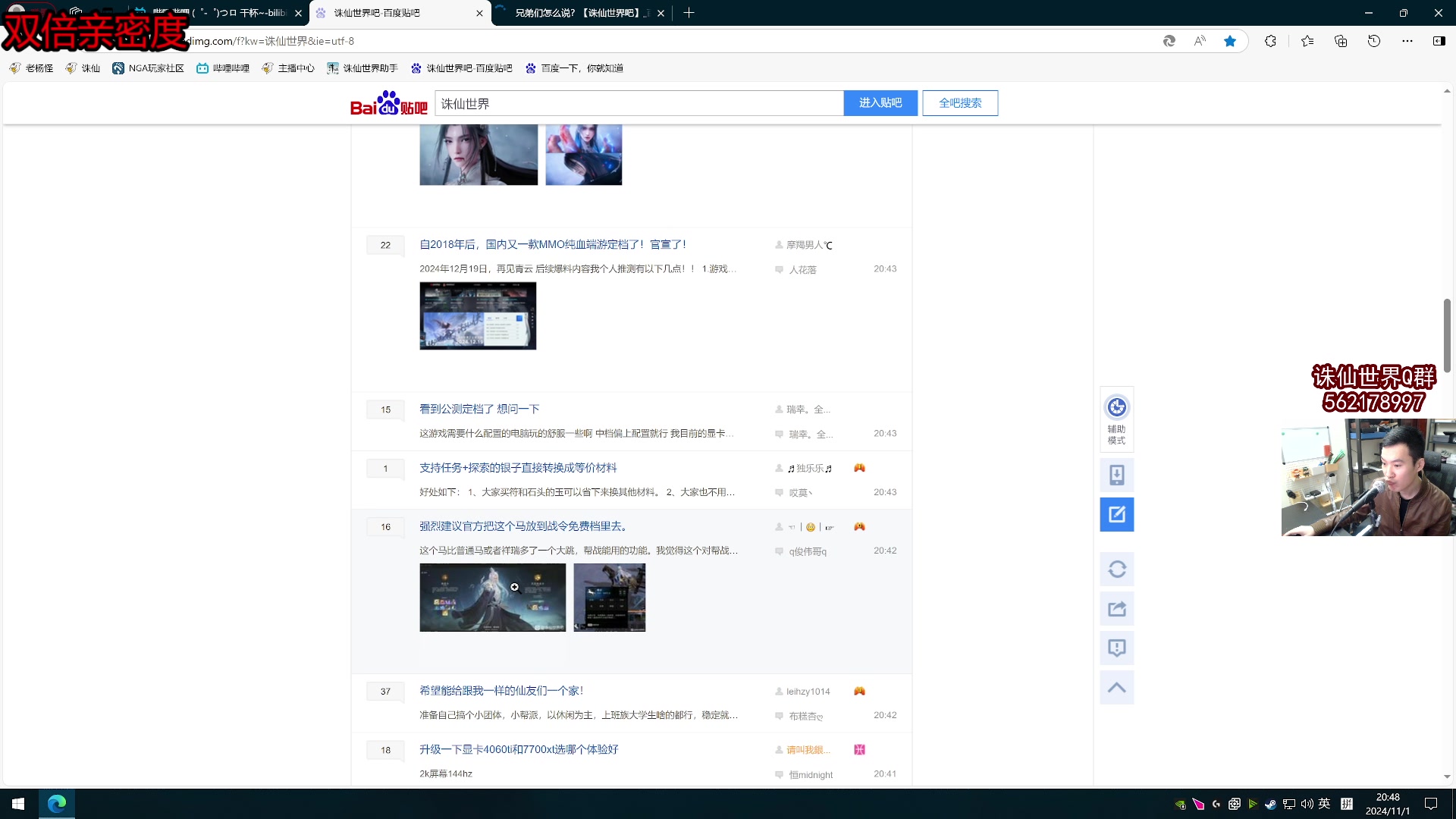Click the Tieba search input field
The width and height of the screenshot is (1456, 819).
tap(639, 103)
